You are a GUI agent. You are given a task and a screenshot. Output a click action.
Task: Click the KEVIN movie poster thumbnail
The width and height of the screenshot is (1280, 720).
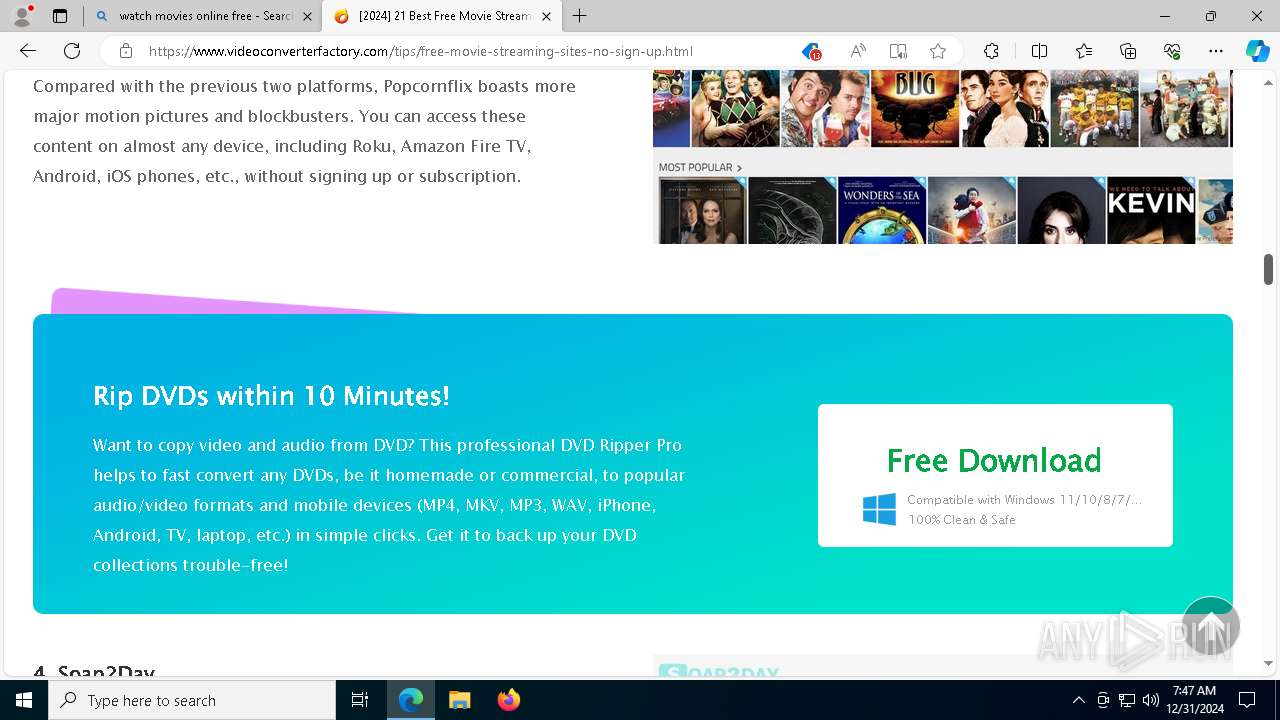1151,210
